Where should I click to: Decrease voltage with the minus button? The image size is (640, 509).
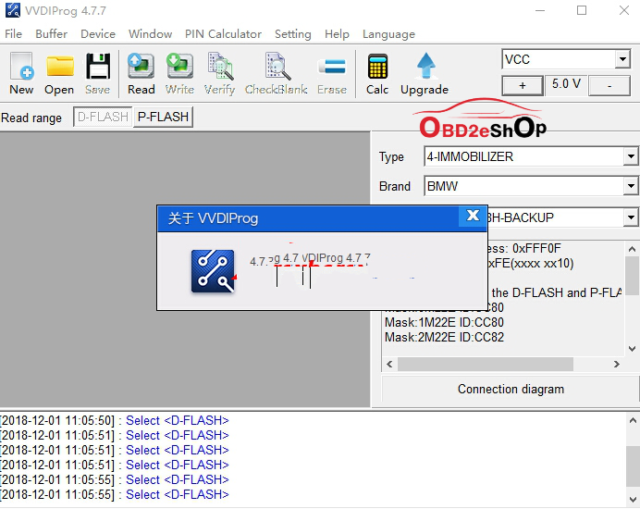tap(609, 85)
